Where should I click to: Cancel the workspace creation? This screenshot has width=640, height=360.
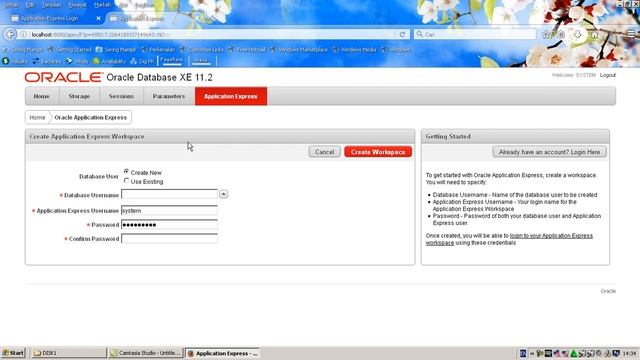[x=324, y=152]
